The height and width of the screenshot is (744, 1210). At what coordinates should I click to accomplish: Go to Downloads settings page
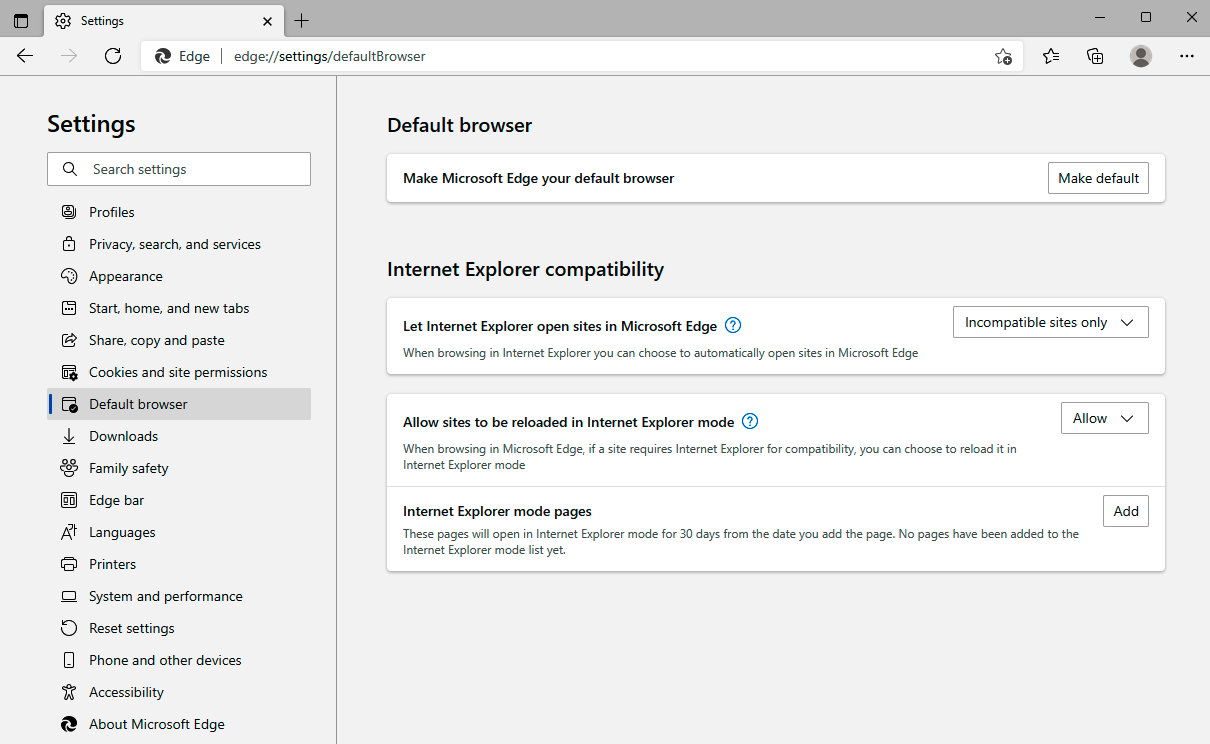[x=123, y=436]
